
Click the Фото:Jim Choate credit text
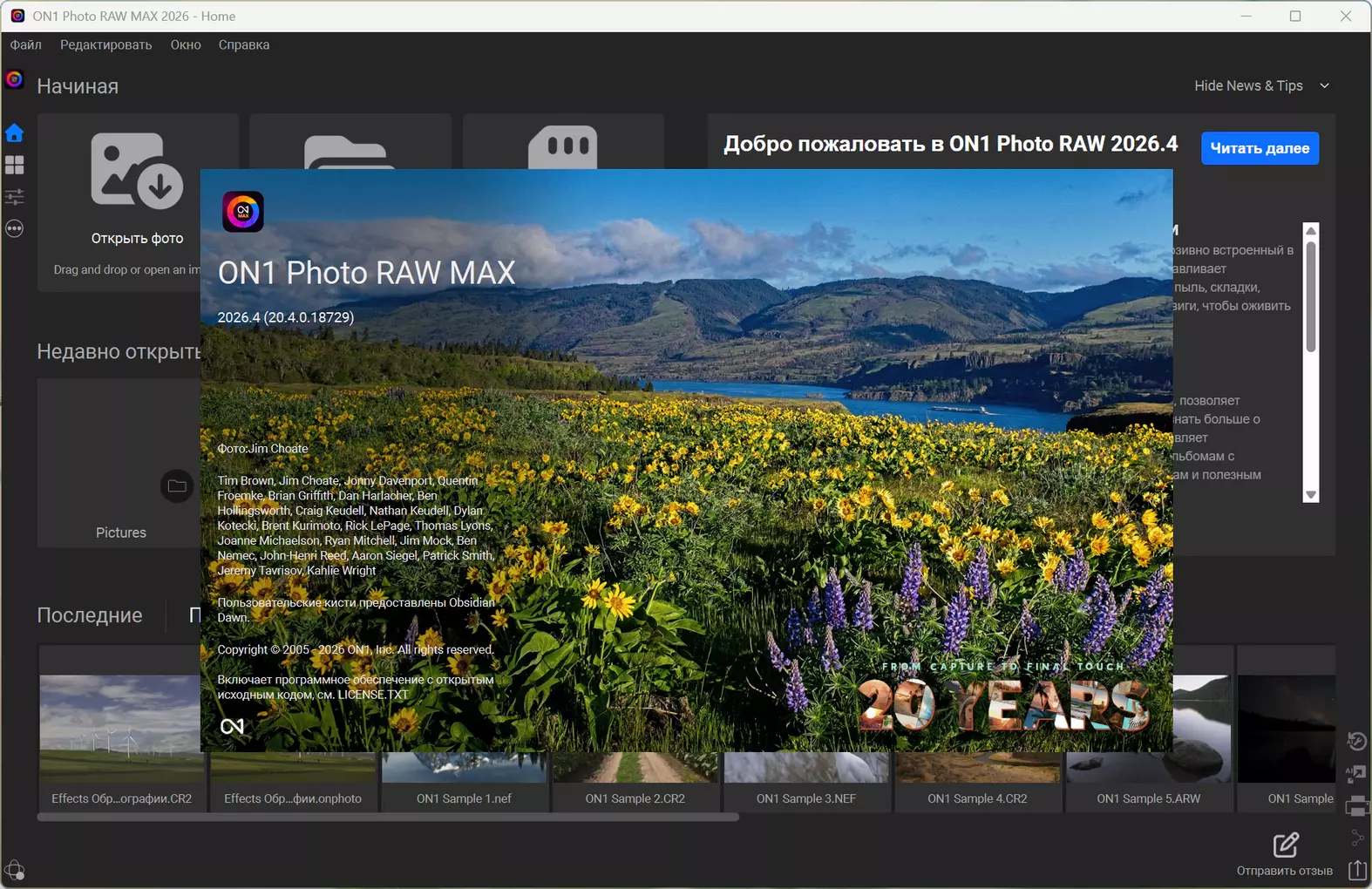coord(262,449)
